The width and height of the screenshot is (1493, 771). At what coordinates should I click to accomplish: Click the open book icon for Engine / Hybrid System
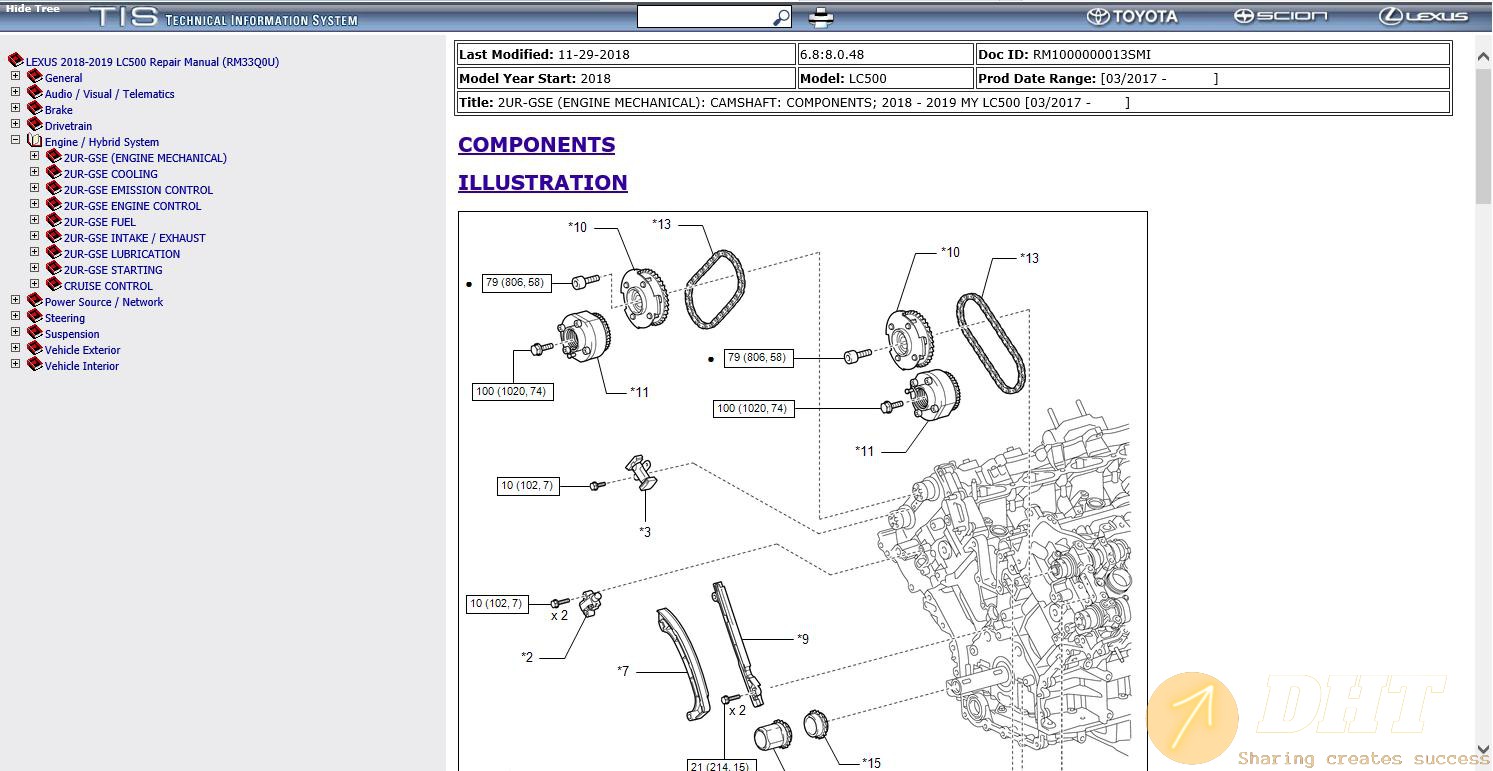tap(34, 140)
